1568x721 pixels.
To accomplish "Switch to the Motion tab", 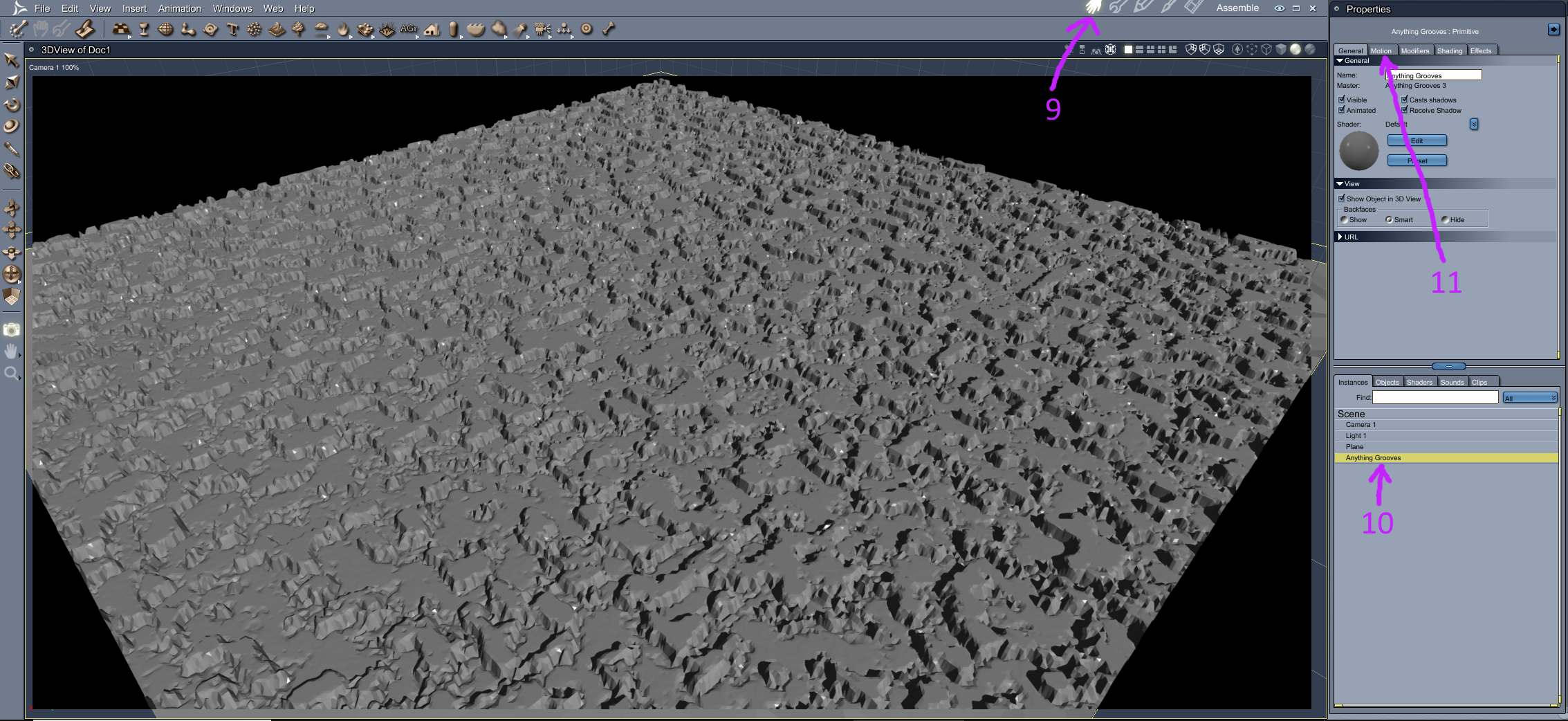I will [x=1381, y=51].
